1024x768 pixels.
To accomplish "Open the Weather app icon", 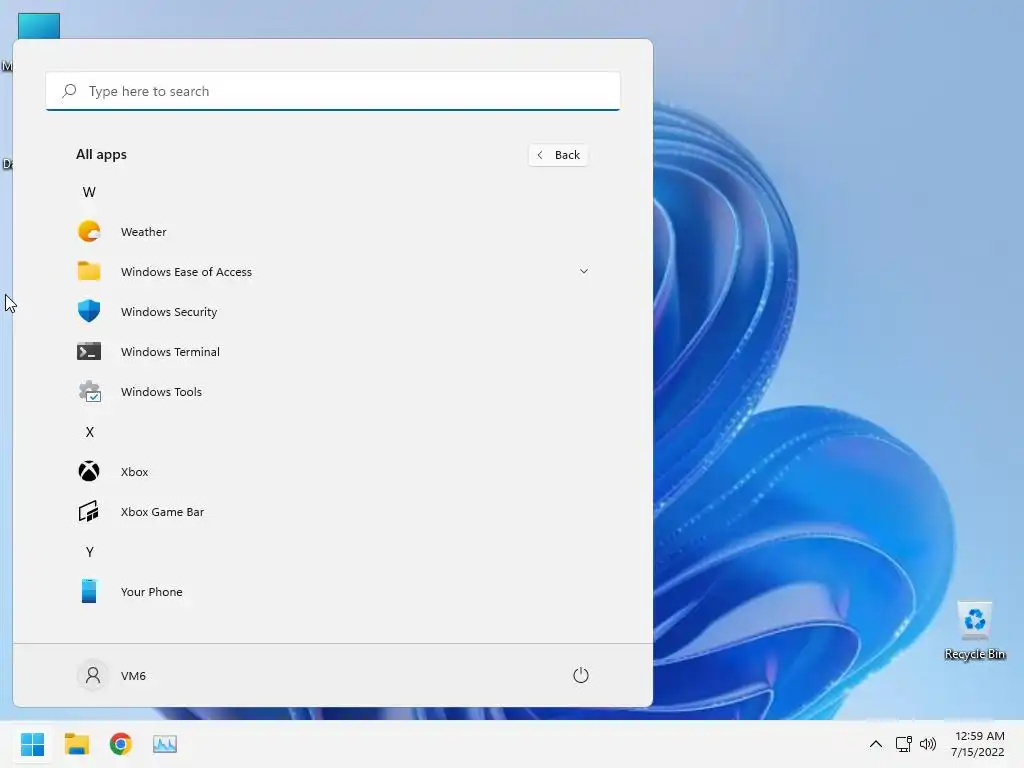I will [x=89, y=231].
